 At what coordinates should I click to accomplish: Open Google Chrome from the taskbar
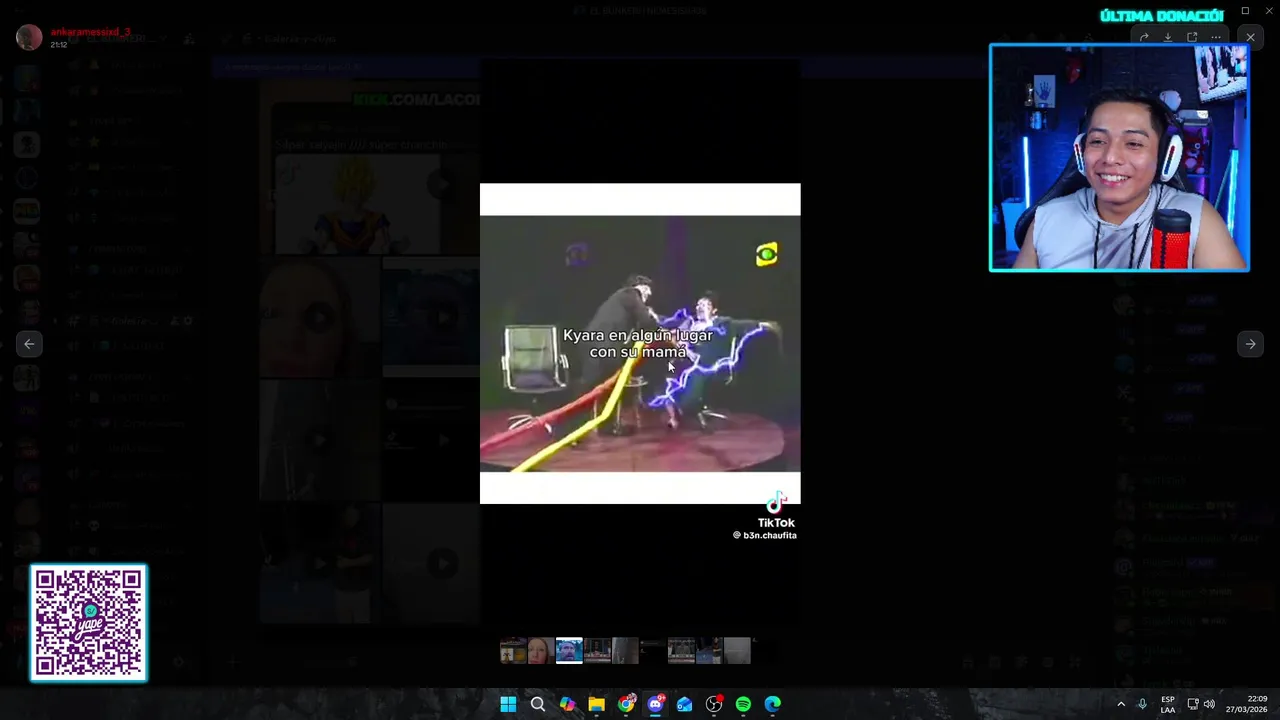click(x=626, y=704)
